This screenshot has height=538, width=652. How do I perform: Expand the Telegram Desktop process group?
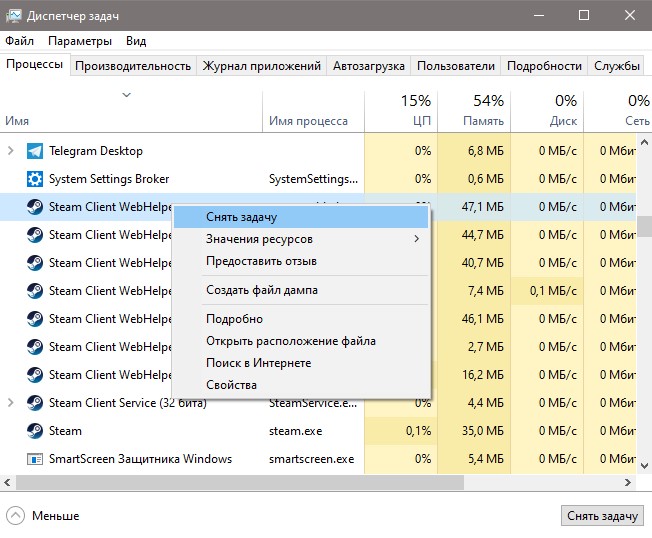(11, 151)
